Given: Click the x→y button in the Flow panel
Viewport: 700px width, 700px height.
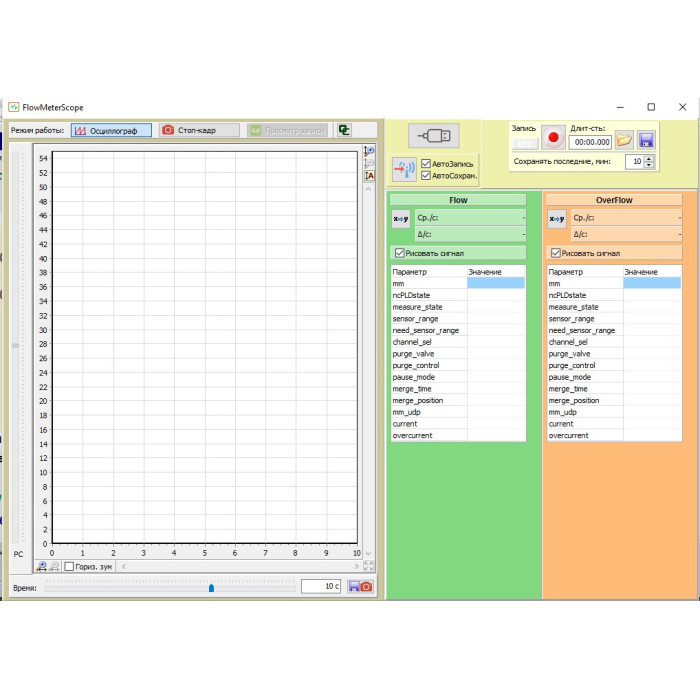Looking at the screenshot, I should tap(401, 218).
